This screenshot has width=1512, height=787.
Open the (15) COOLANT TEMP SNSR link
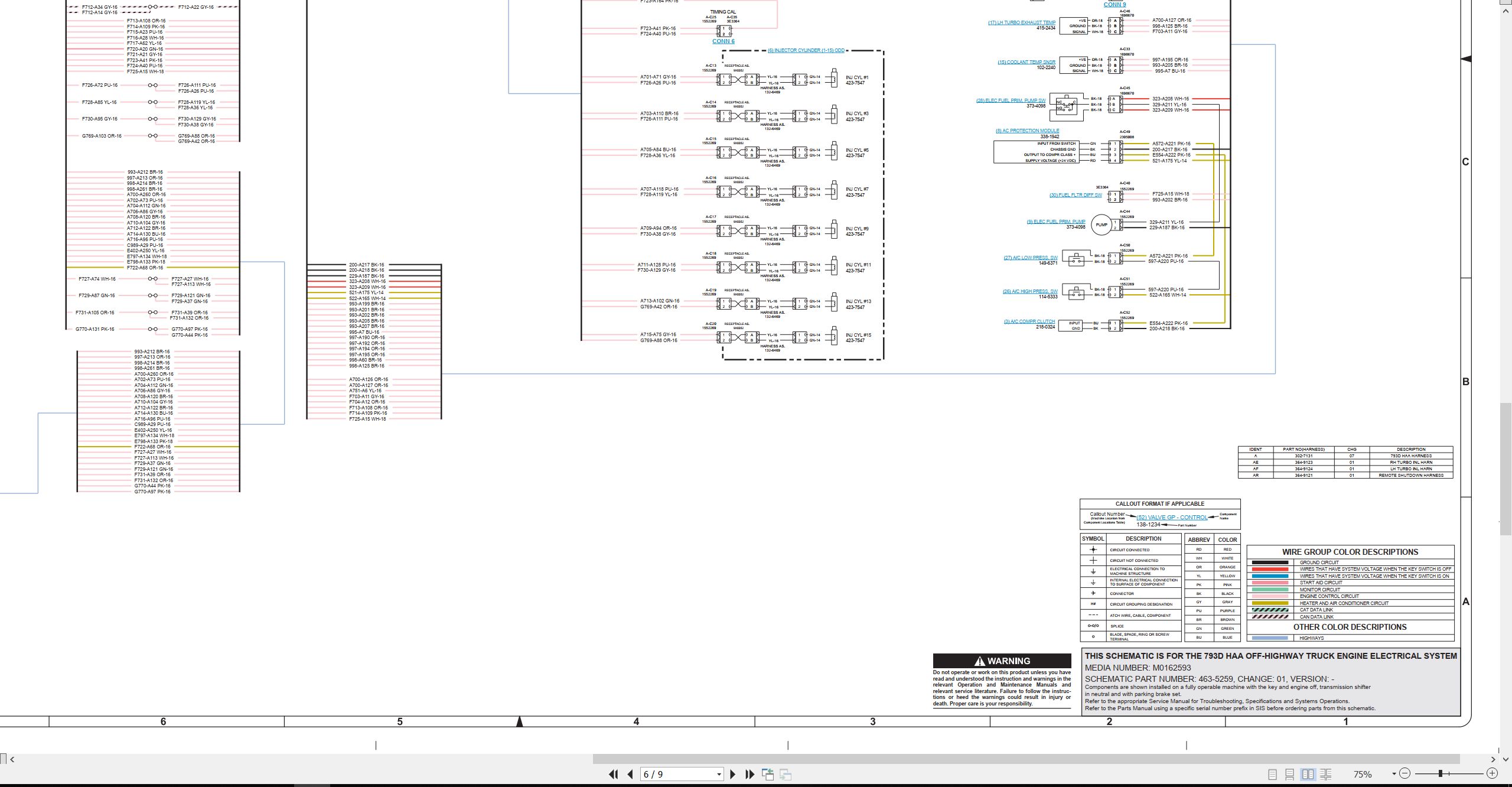pos(1027,62)
